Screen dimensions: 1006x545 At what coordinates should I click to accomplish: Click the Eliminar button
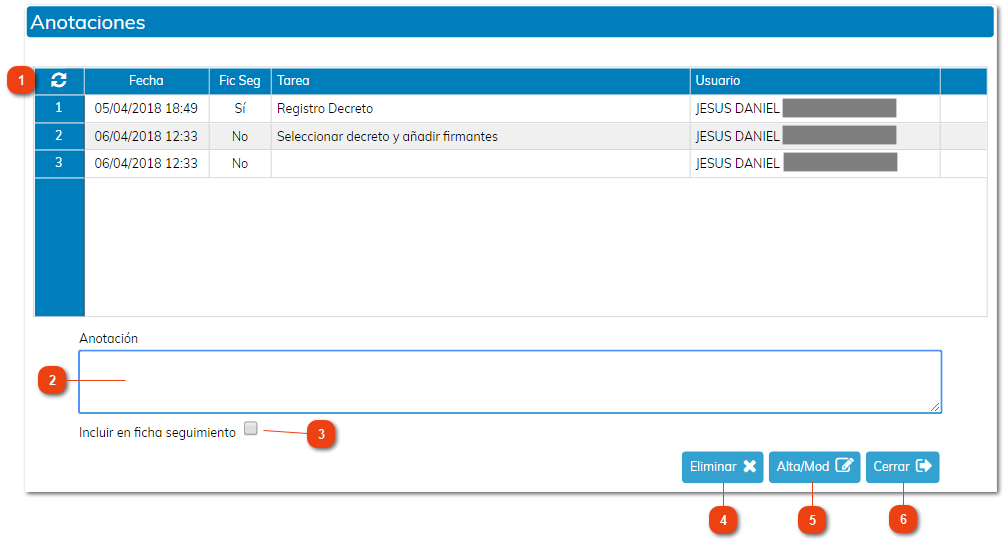[722, 467]
